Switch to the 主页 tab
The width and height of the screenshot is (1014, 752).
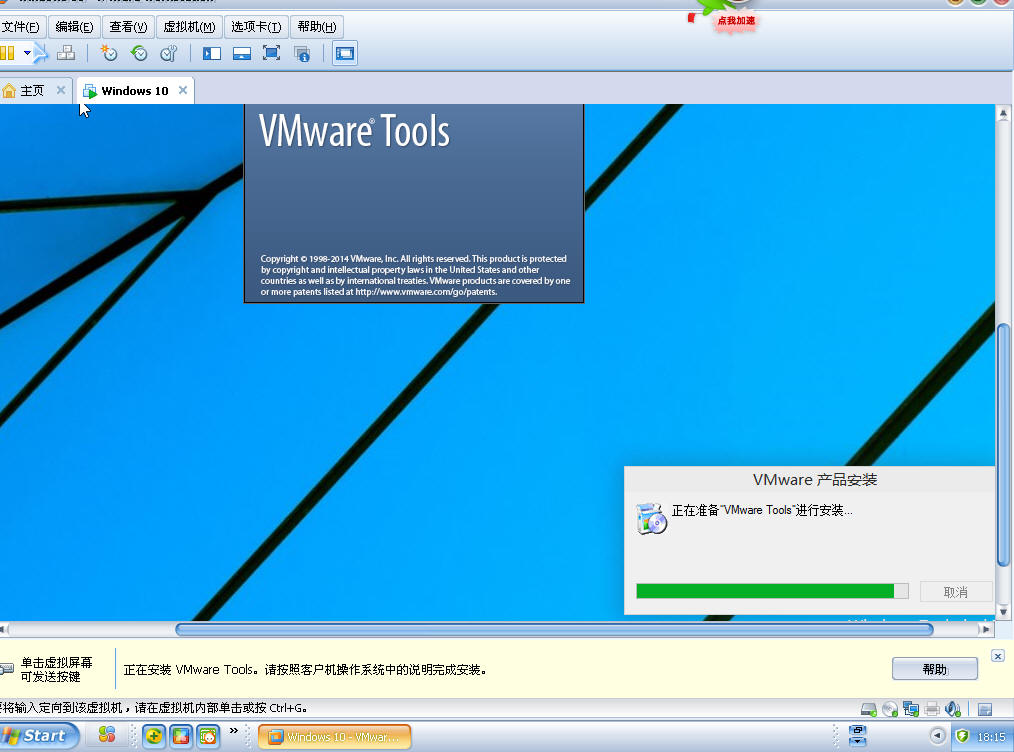(32, 91)
